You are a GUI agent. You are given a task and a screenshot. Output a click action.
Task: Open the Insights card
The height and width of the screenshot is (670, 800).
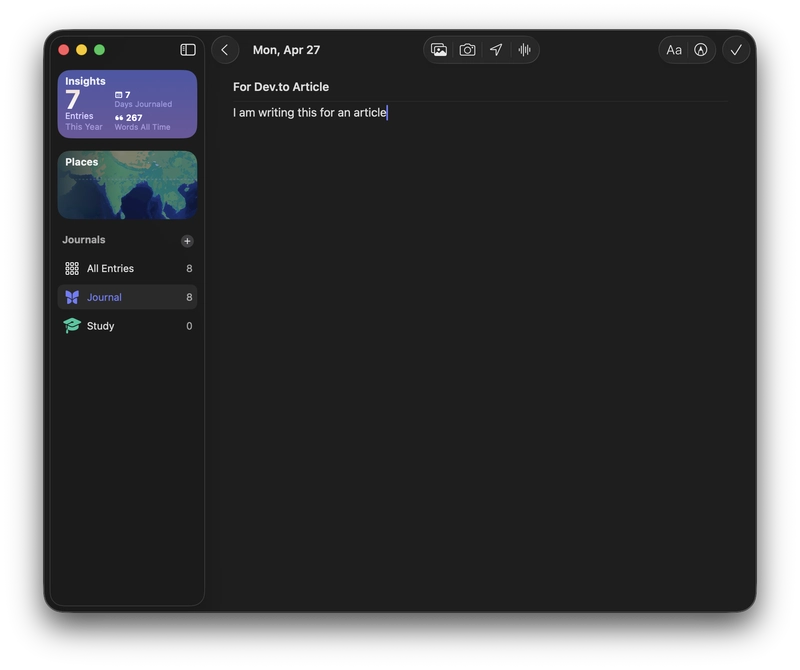tap(128, 104)
